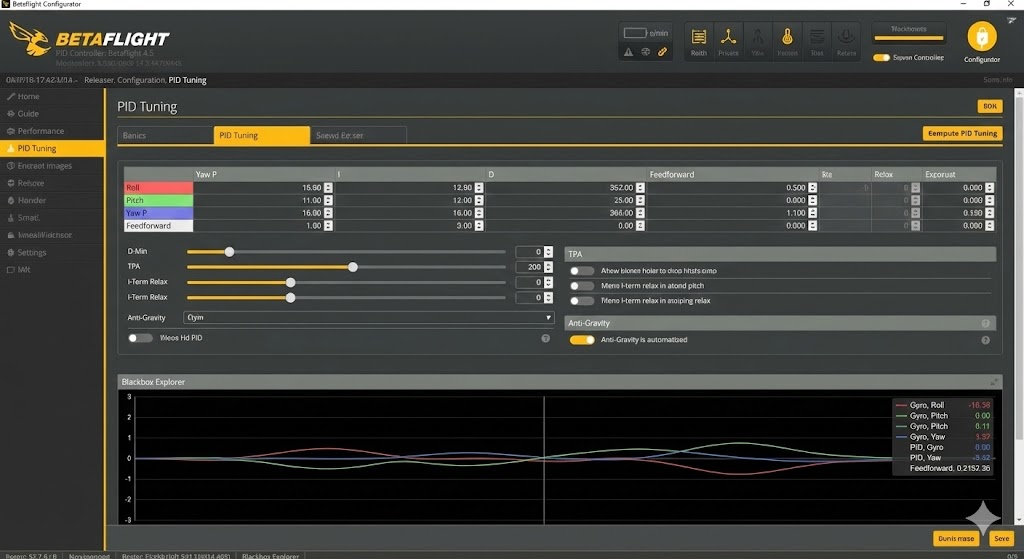
Task: Switch to the Snewd Ee:ser tab
Action: (x=359, y=135)
